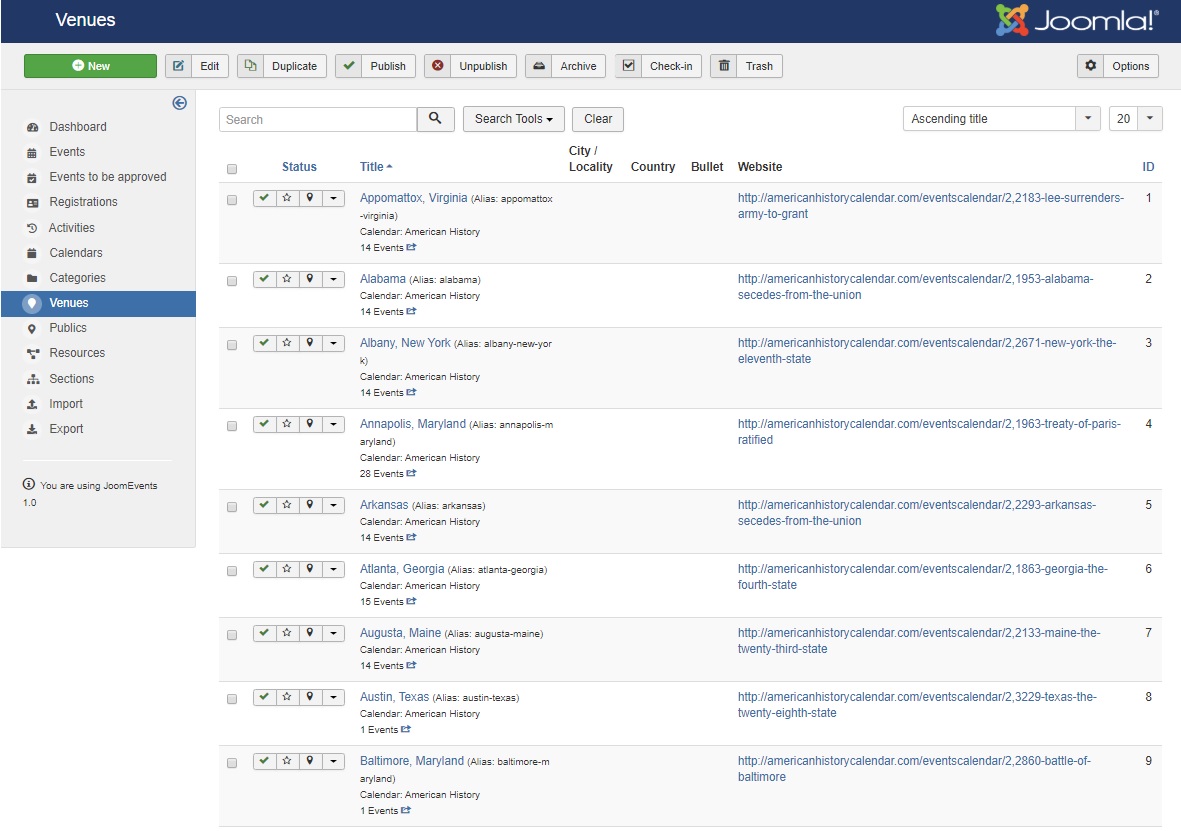Go to Categories in the sidebar menu
Screen dimensions: 1181x831
click(77, 278)
